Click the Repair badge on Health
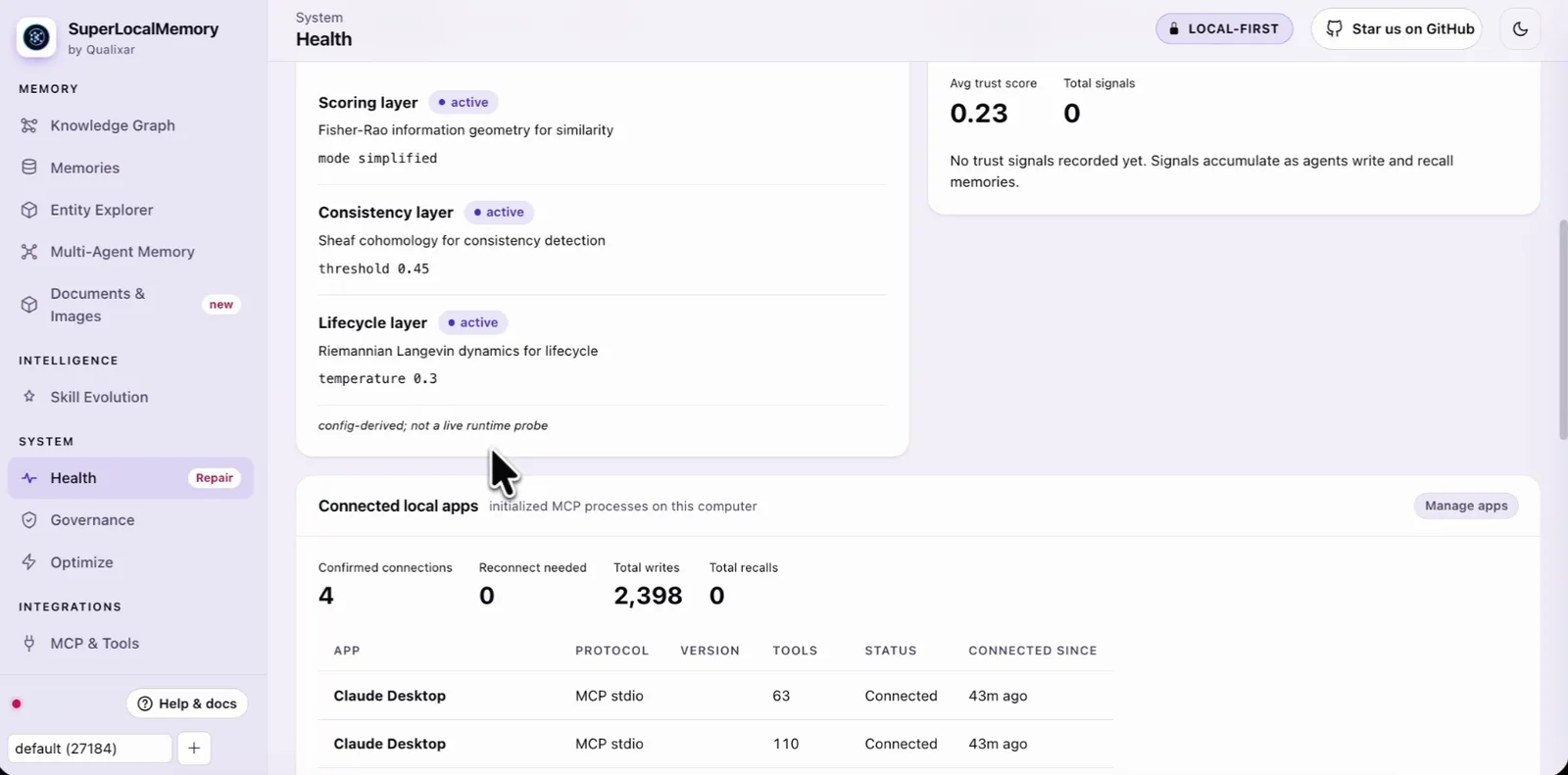The height and width of the screenshot is (775, 1568). point(214,478)
